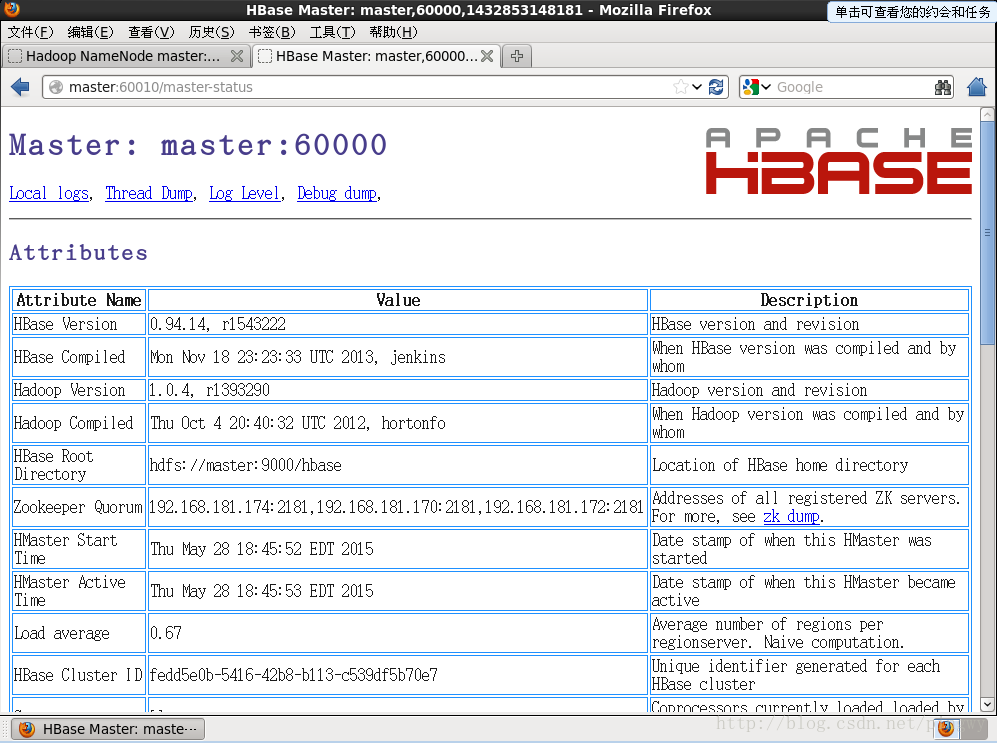Click the Google search input field
This screenshot has height=743, width=997.
point(852,87)
